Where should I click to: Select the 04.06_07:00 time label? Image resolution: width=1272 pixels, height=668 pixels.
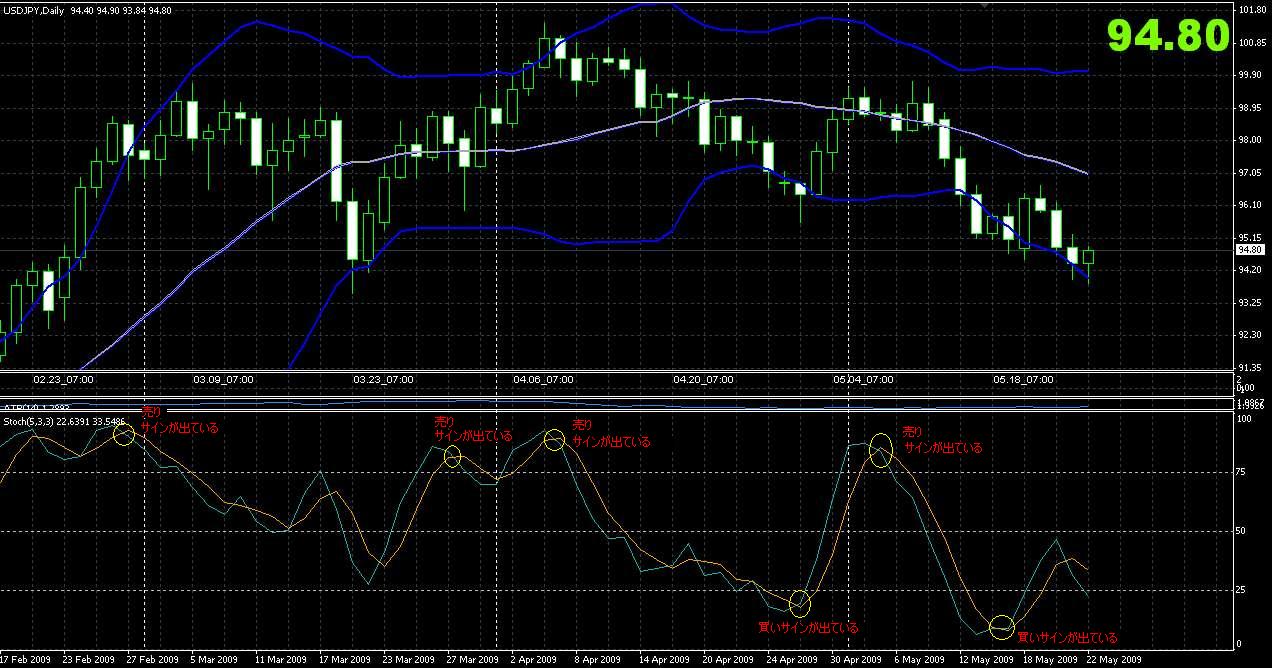(543, 380)
